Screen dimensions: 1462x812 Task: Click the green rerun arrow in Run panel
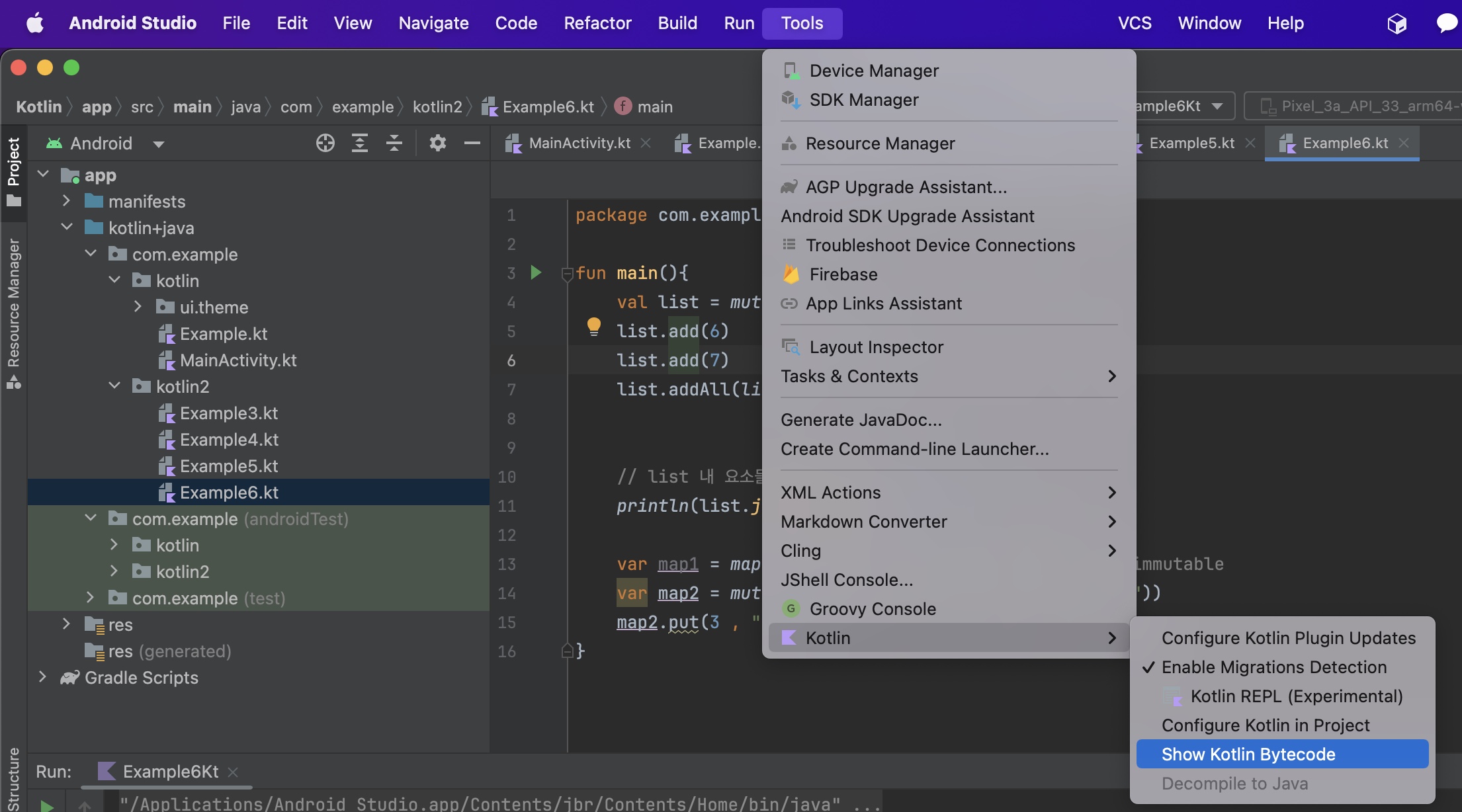[46, 805]
